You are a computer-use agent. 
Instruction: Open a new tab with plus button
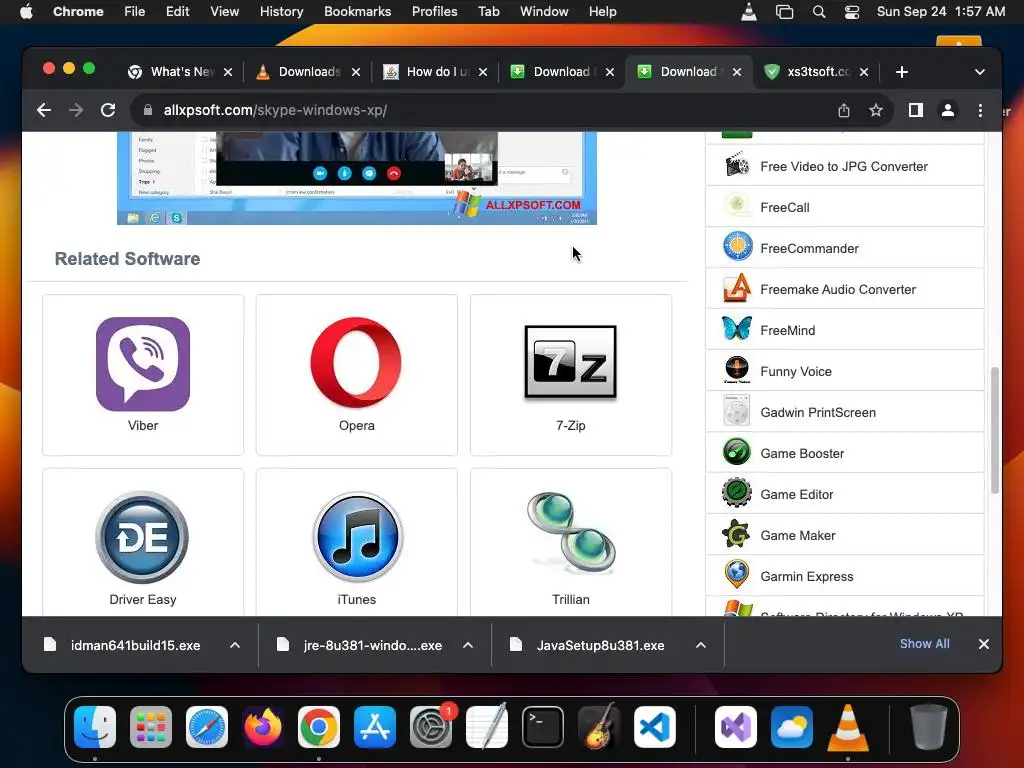(902, 72)
